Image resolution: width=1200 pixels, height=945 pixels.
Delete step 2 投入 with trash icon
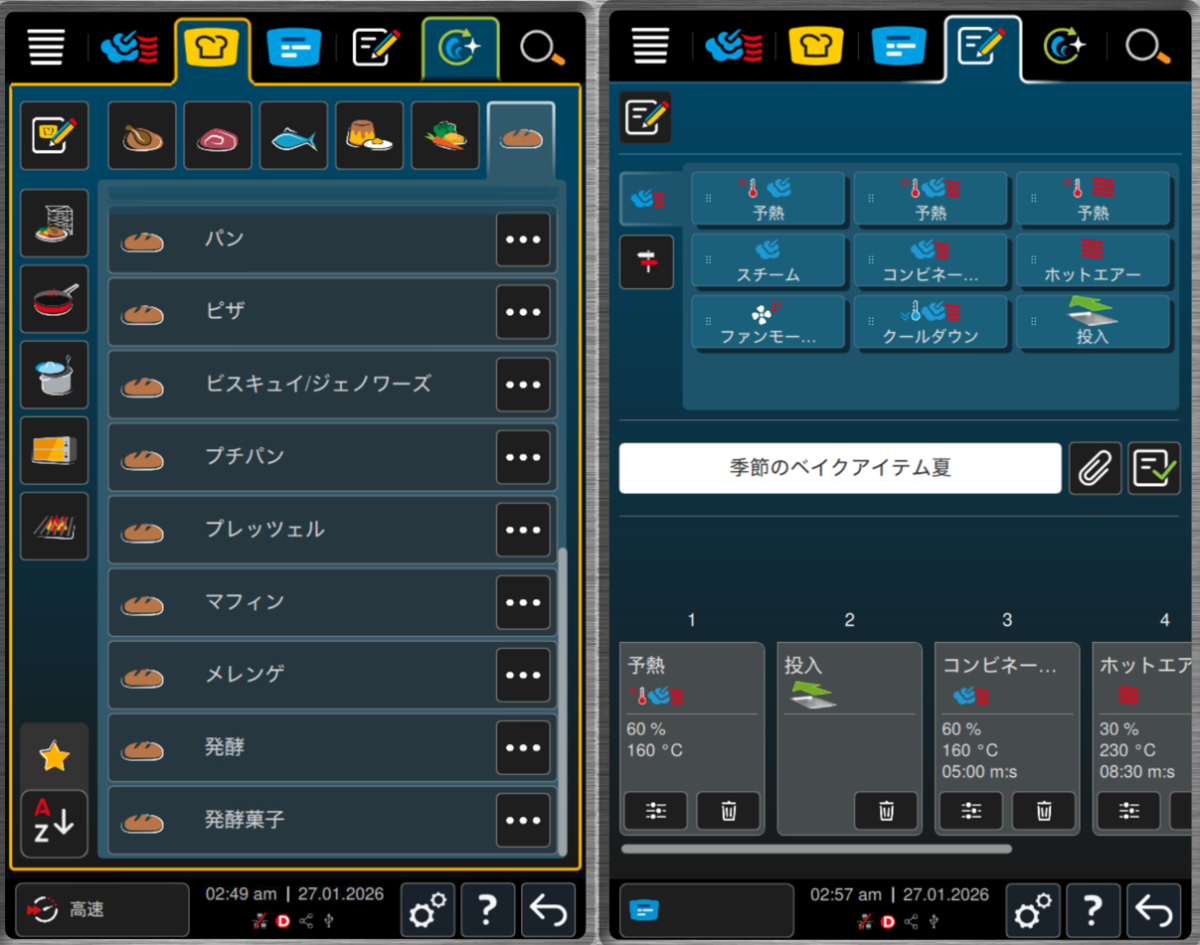click(885, 811)
